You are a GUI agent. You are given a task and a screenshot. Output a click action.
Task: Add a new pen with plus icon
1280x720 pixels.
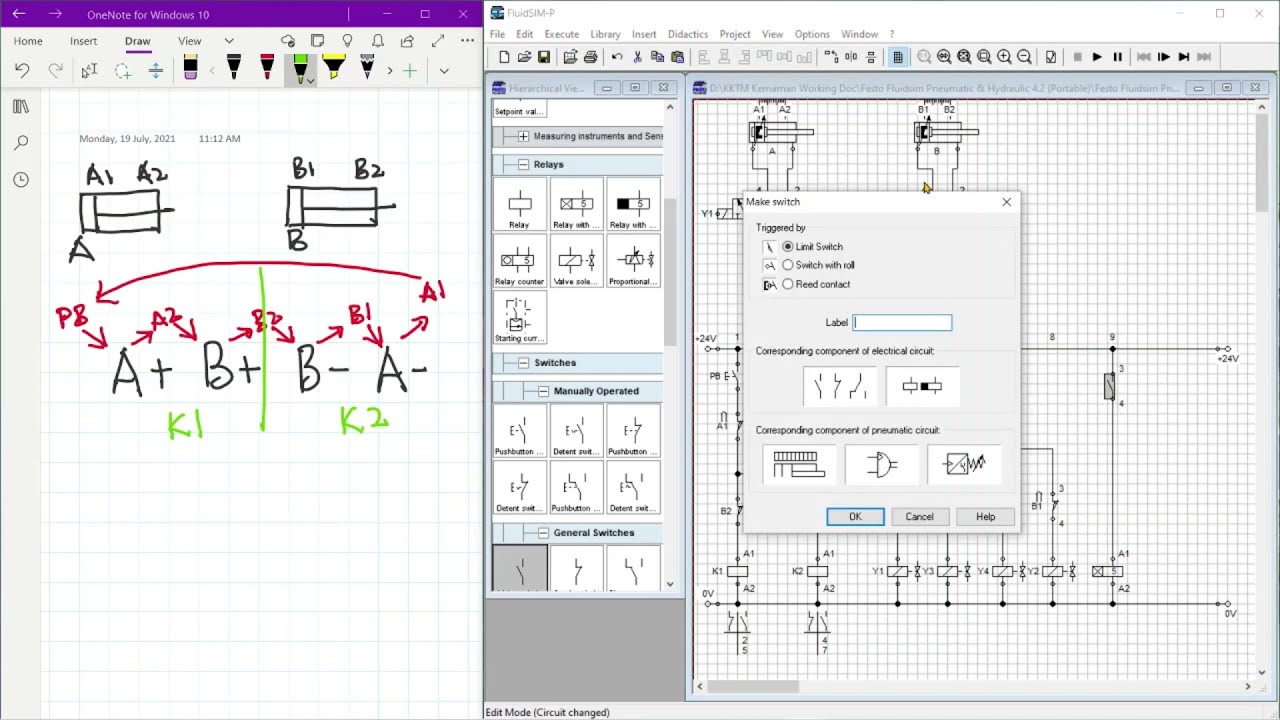point(409,70)
